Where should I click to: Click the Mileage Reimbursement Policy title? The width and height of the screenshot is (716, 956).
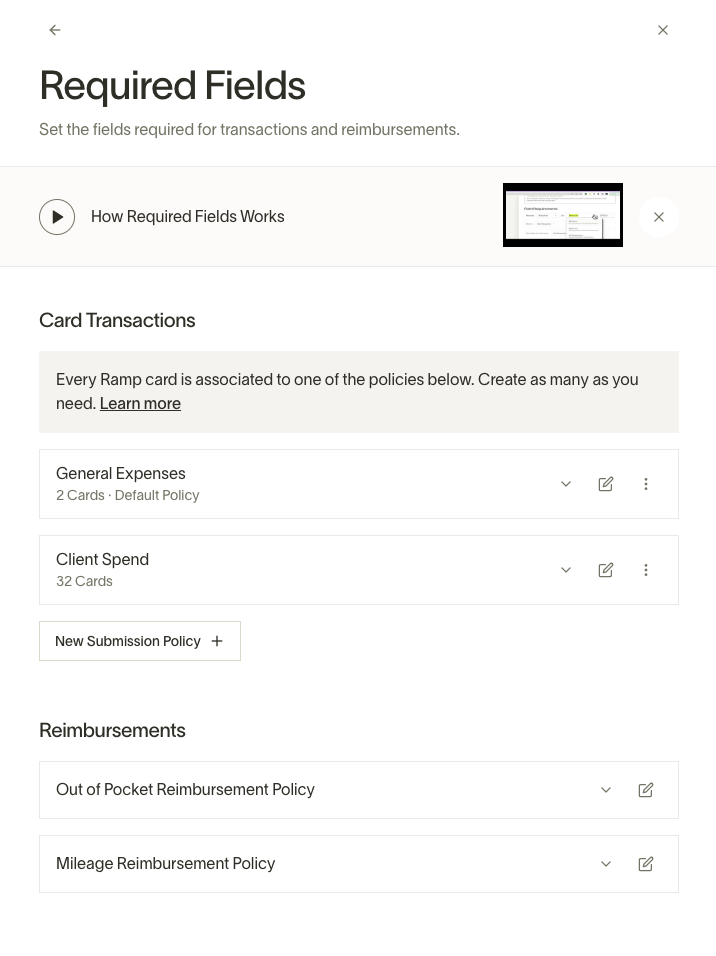point(165,863)
